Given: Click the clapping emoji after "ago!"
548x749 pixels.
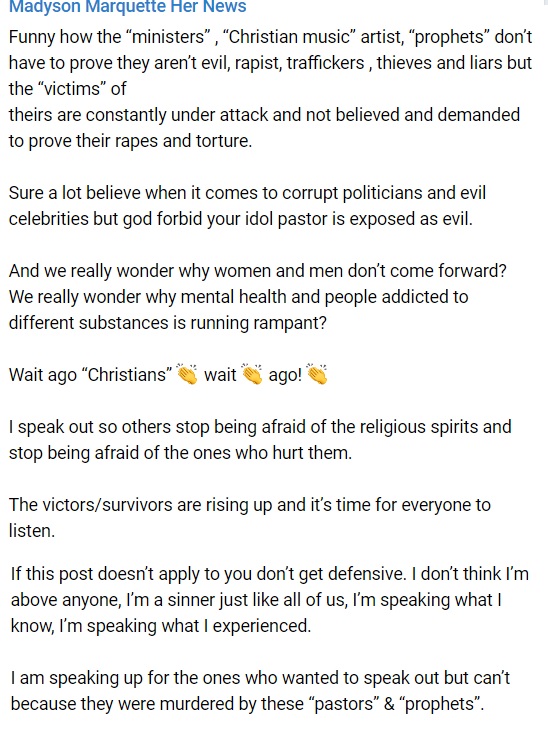Looking at the screenshot, I should [x=317, y=374].
